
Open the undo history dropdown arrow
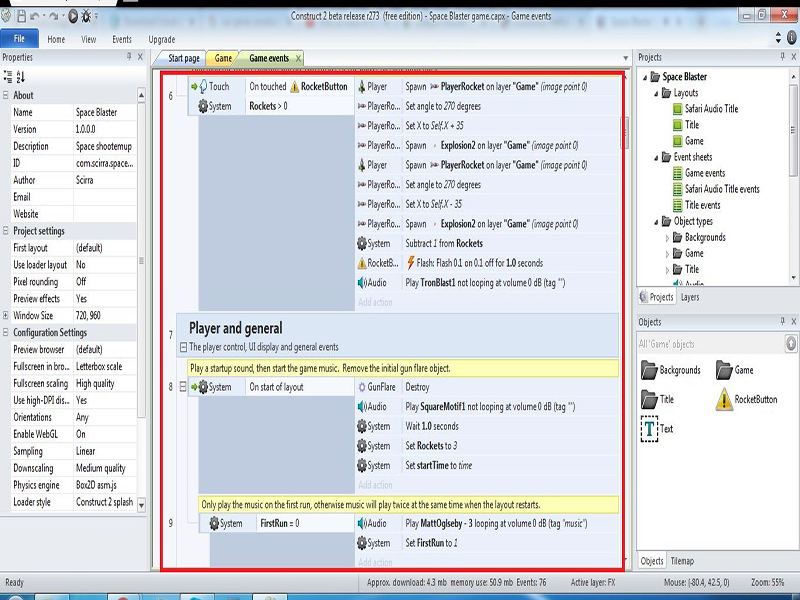pyautogui.click(x=44, y=16)
